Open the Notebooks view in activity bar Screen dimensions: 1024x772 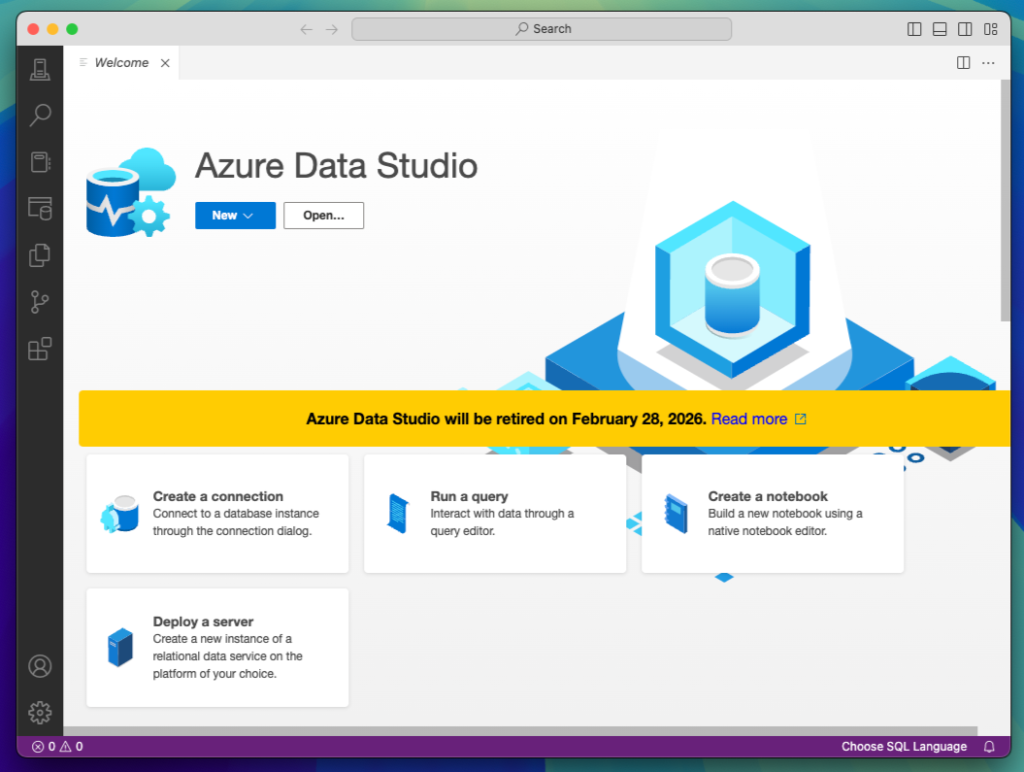[40, 162]
